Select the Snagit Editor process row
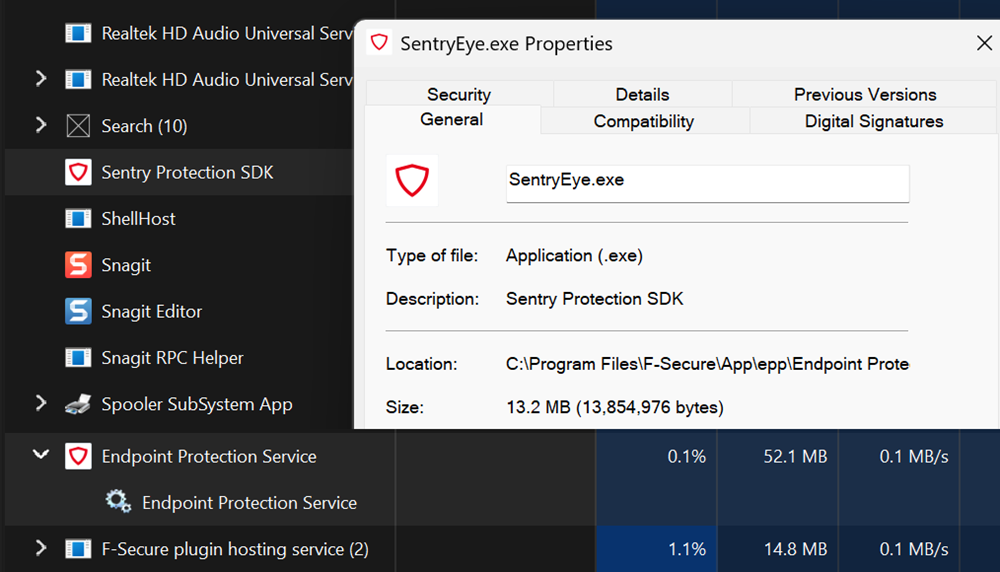 [x=179, y=311]
